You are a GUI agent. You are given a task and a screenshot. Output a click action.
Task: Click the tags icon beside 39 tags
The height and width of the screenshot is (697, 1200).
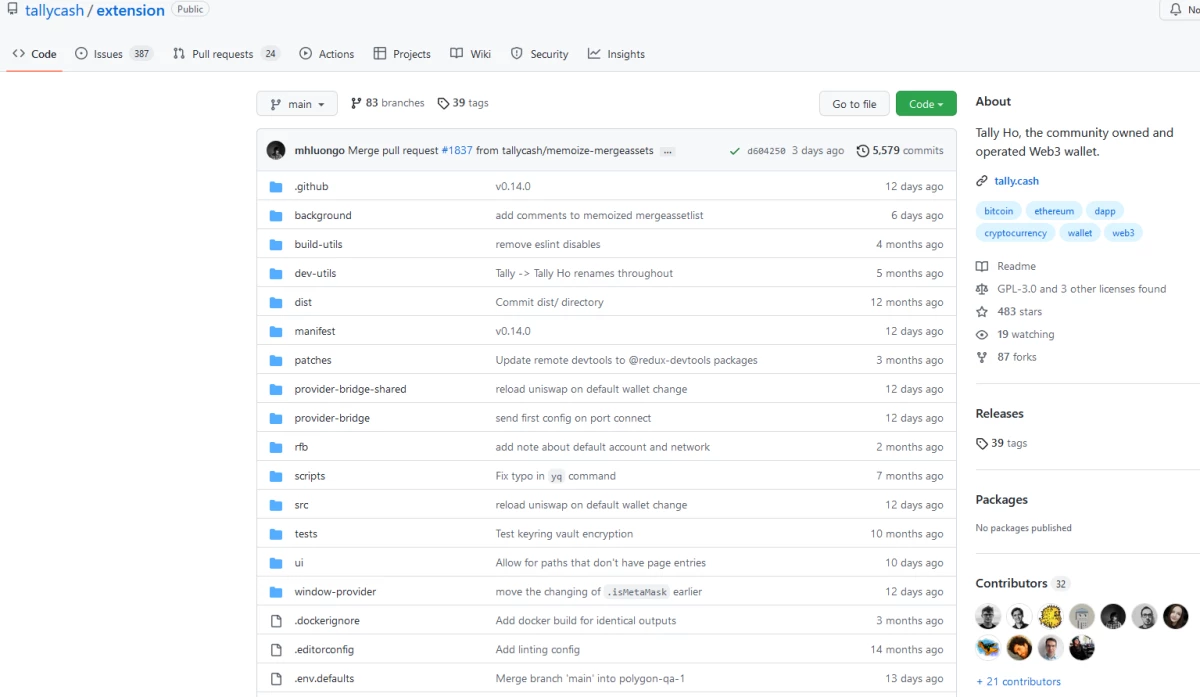443,103
